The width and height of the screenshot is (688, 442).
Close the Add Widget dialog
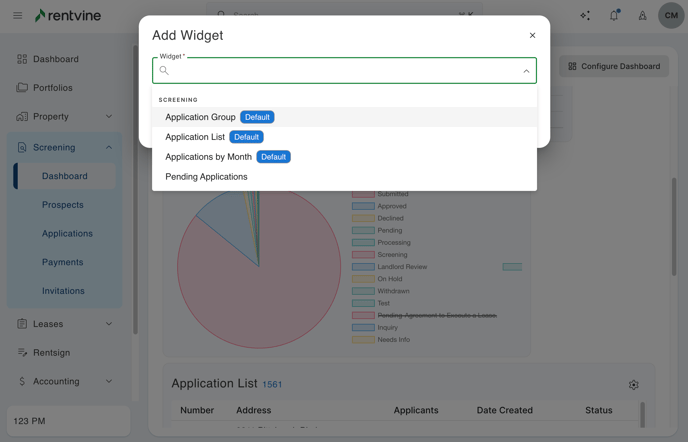pos(532,35)
